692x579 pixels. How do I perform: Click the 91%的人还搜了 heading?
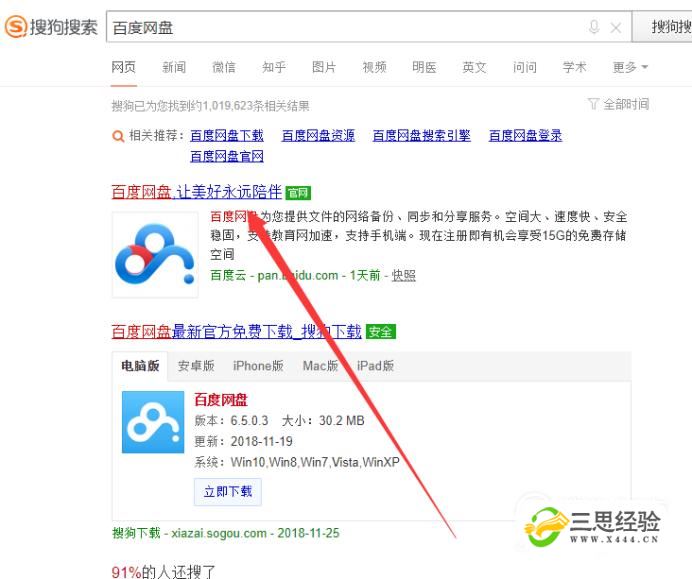(x=163, y=571)
